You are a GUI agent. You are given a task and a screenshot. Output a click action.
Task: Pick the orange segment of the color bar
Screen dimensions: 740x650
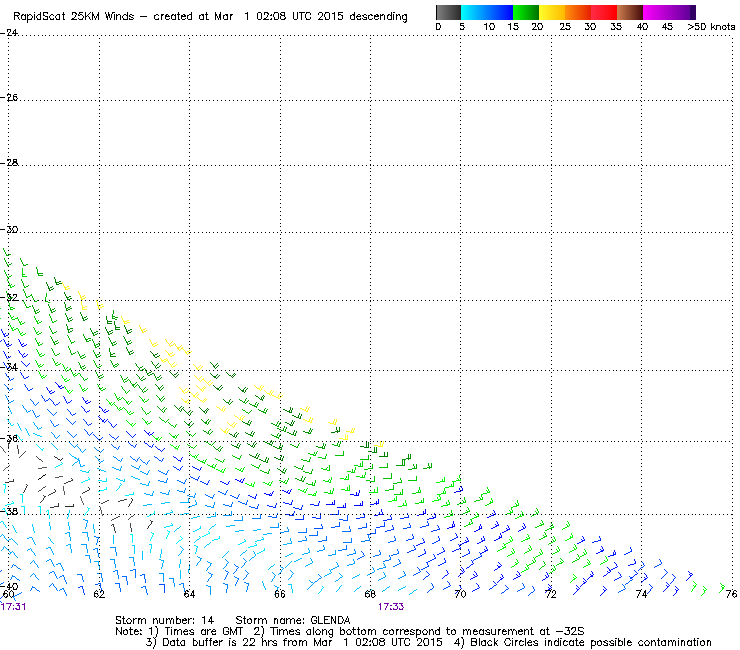click(578, 12)
